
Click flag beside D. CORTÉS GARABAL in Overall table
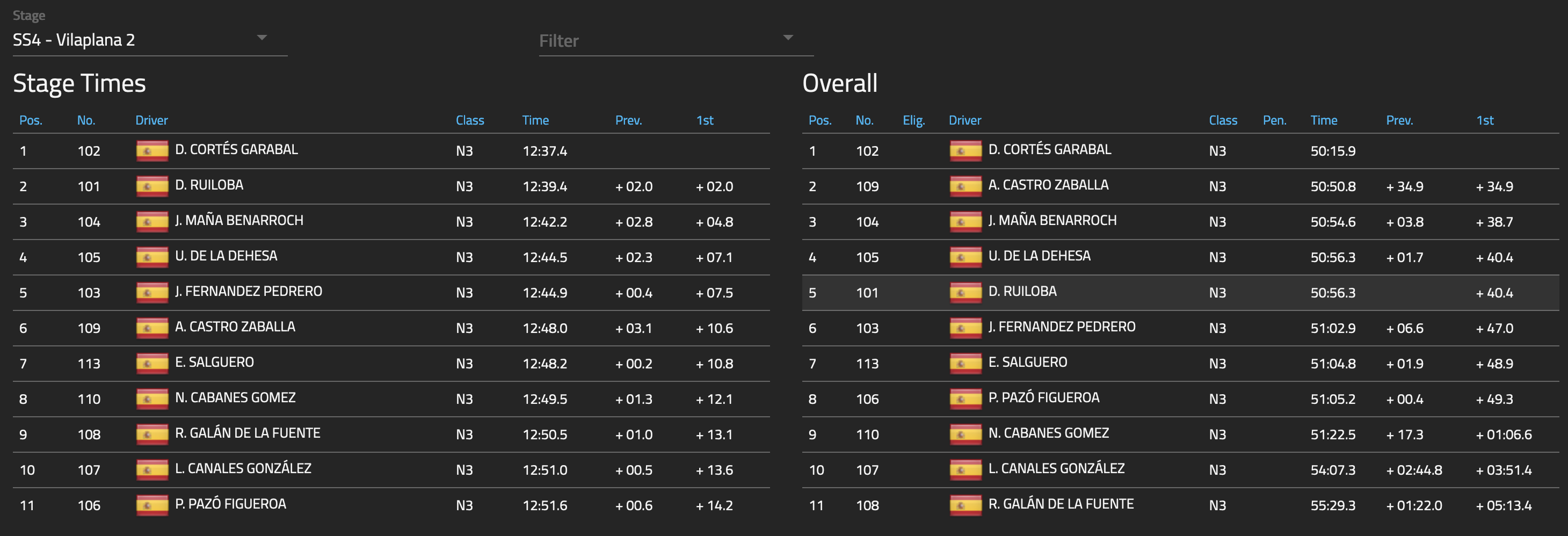click(966, 150)
